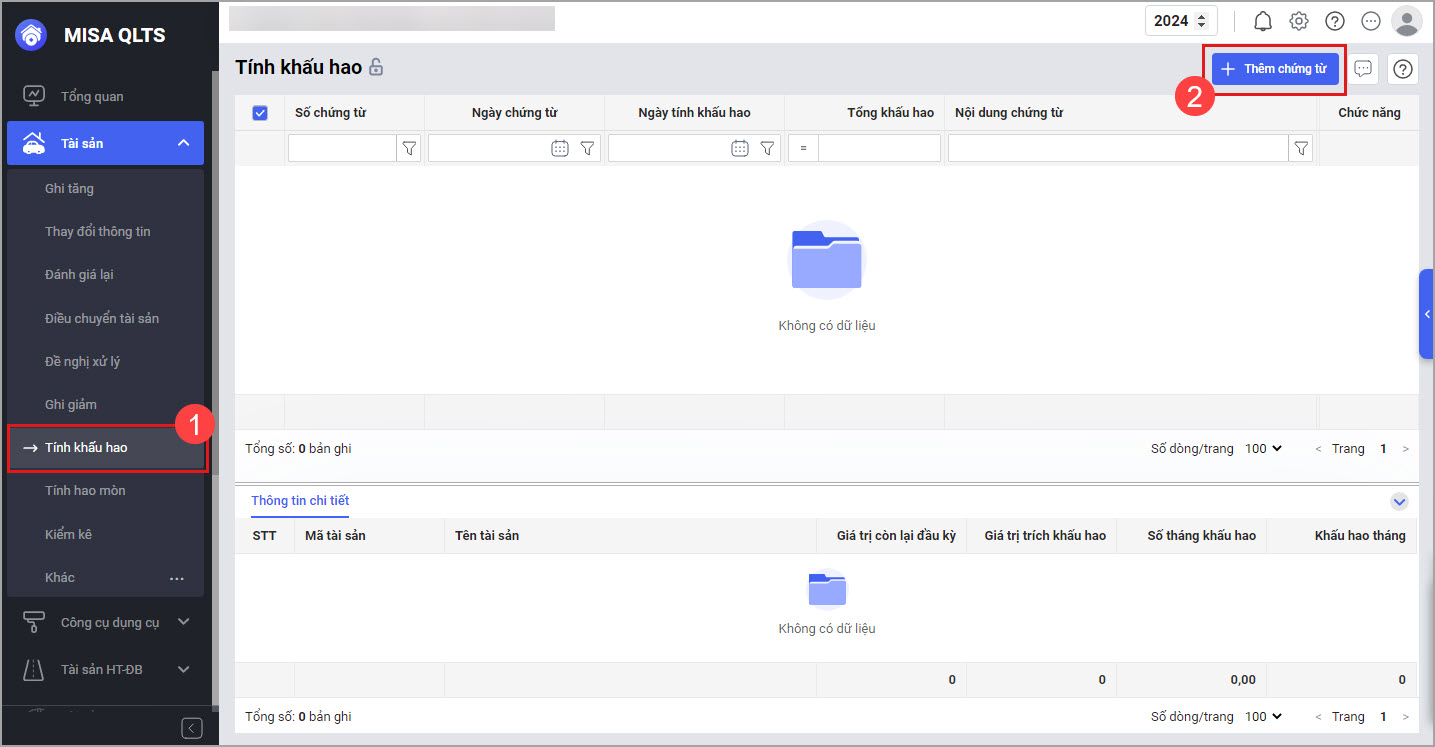Viewport: 1435px width, 747px height.
Task: Expand the Công cụ dụng cụ menu group
Action: 184,622
